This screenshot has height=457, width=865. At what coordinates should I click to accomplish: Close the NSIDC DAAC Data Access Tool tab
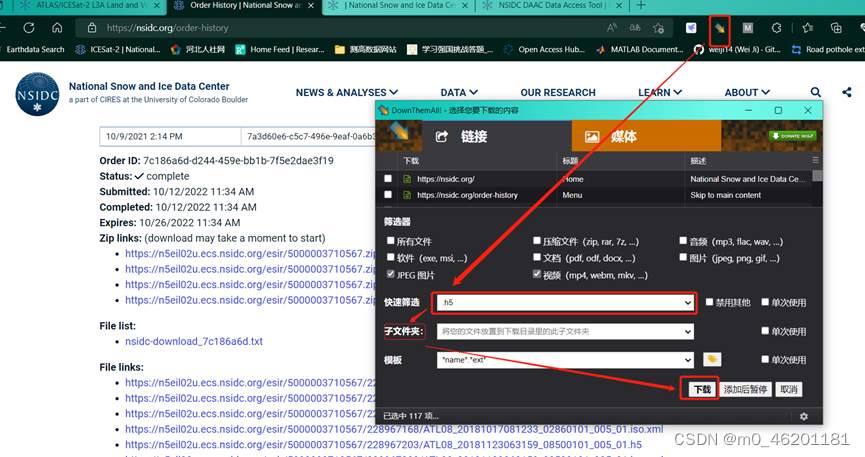(619, 6)
